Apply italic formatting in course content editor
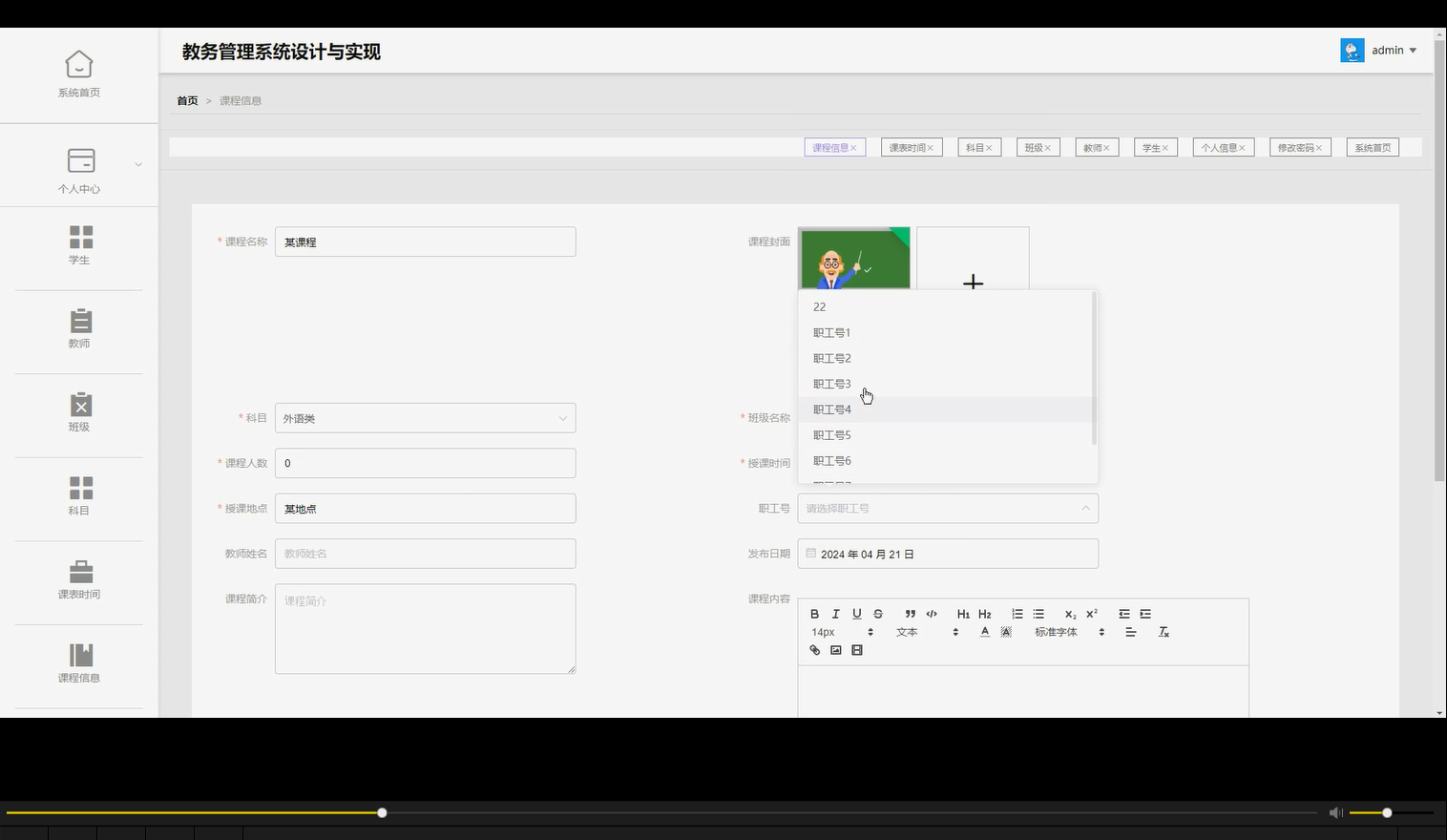The image size is (1447, 840). coord(835,614)
